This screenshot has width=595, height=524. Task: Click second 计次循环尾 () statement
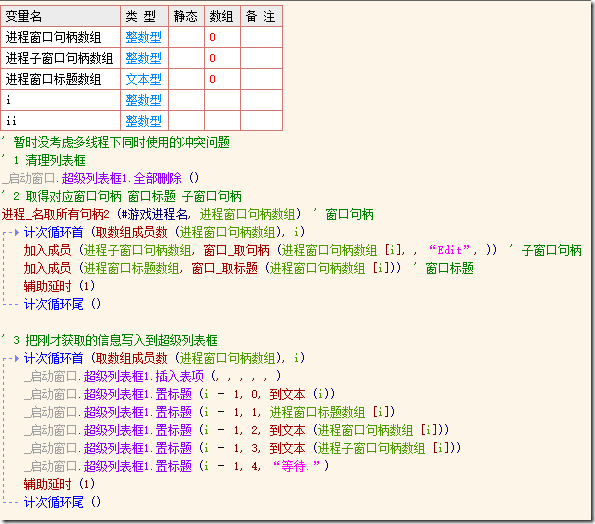click(62, 502)
